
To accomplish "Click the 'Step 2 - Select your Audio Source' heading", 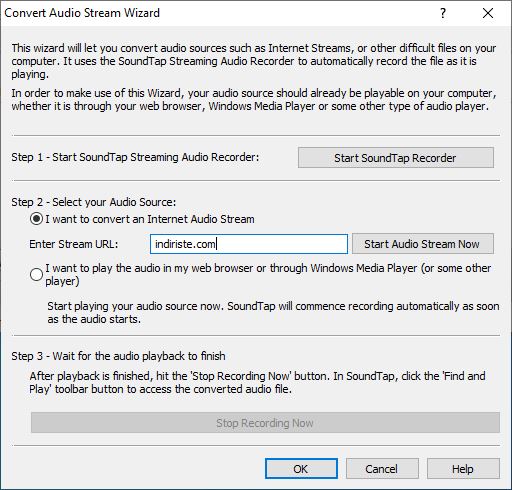I will tap(93, 202).
